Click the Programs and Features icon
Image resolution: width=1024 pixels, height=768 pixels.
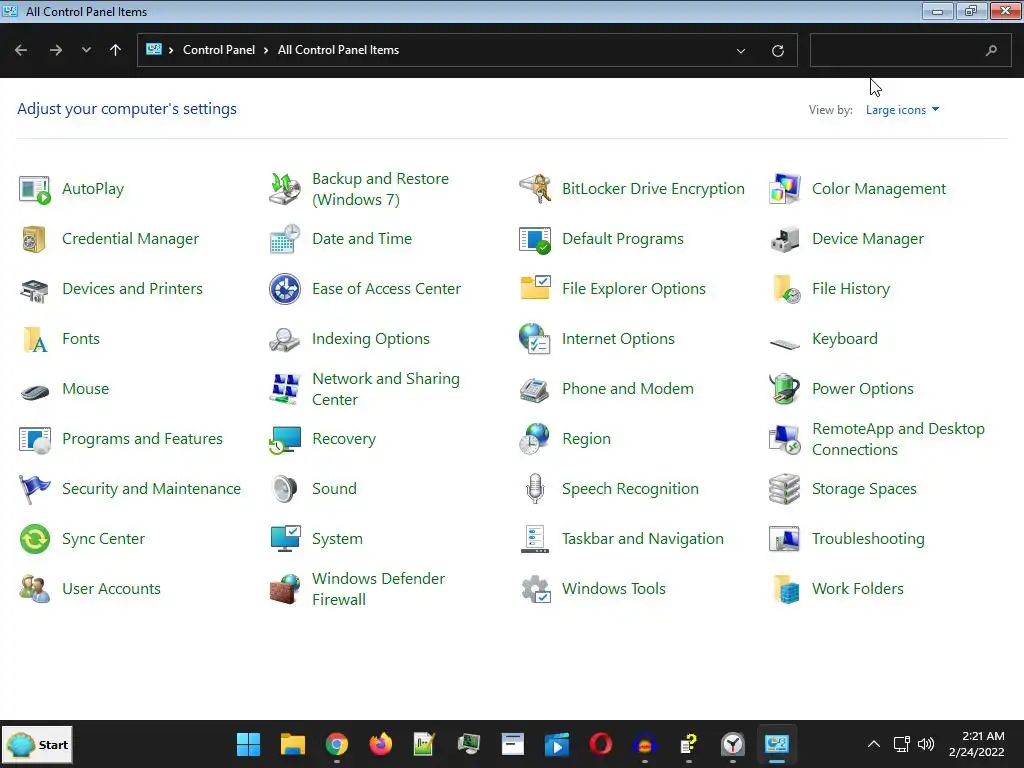coord(35,440)
